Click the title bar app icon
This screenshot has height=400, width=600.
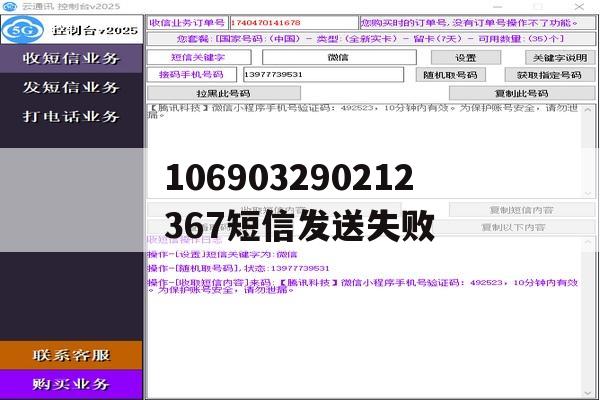pyautogui.click(x=10, y=6)
